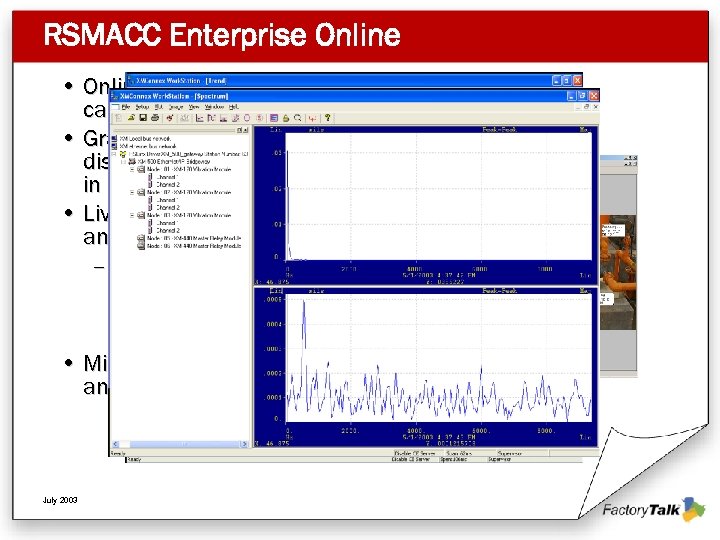Minimize the Spectrum workstation window
Screen dimensions: 720x540
(571, 96)
